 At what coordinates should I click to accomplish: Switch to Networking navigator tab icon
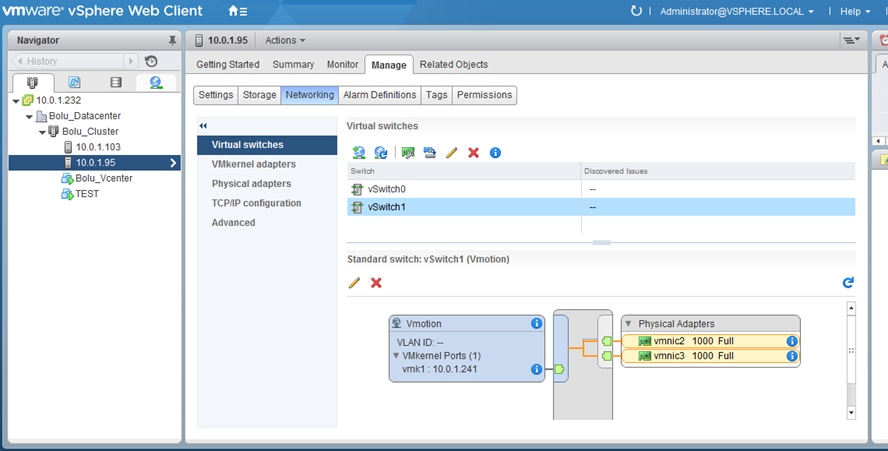tap(156, 83)
